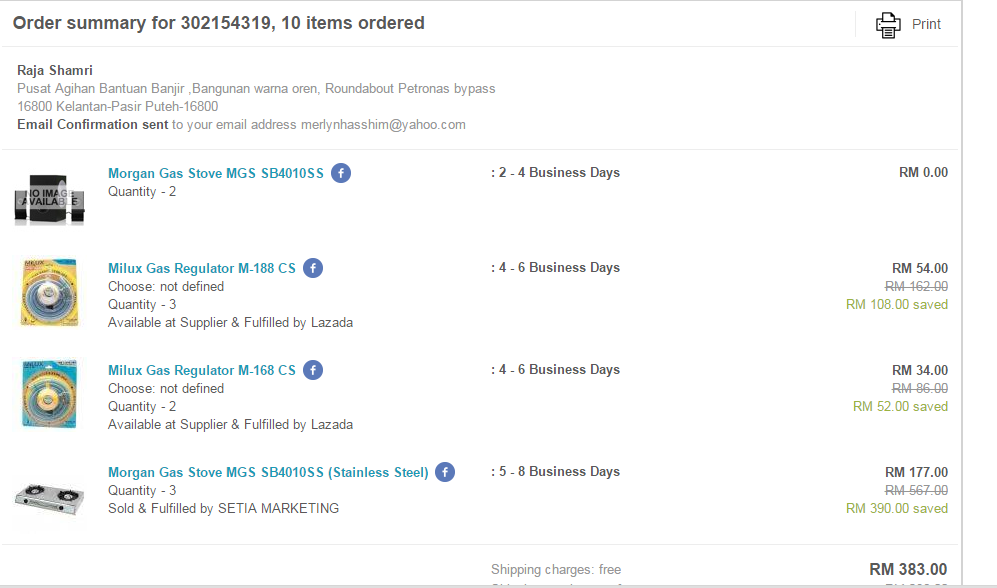The image size is (997, 588).
Task: Open the Milux Gas Regulator M-188 CS link
Action: [201, 268]
